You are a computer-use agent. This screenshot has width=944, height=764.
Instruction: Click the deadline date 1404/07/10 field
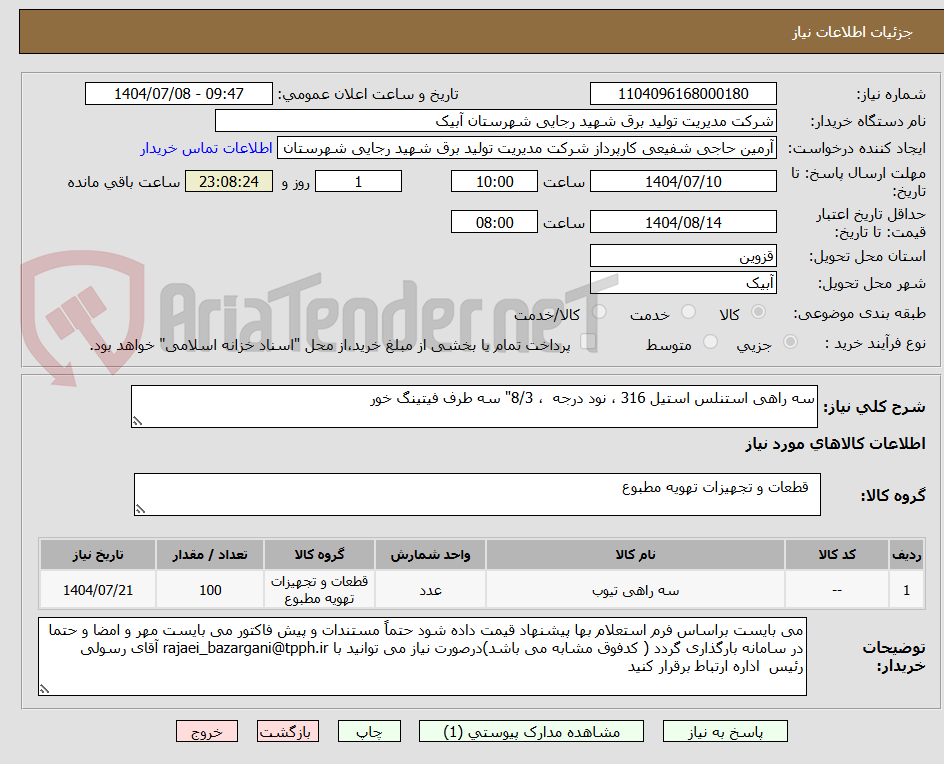[684, 181]
